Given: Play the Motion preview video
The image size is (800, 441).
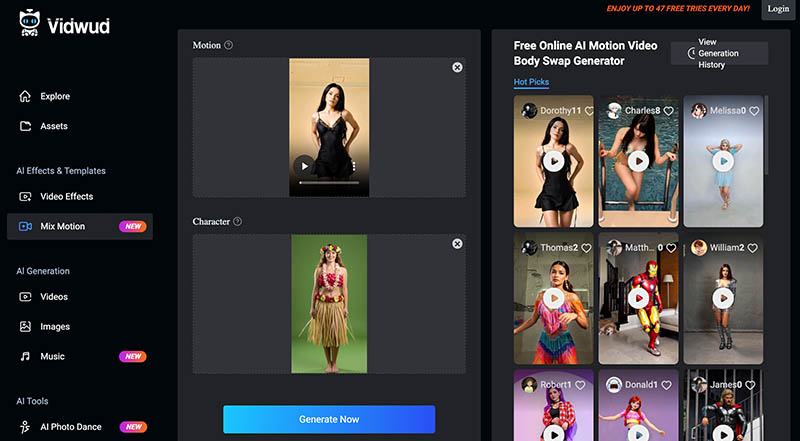Looking at the screenshot, I should point(304,166).
